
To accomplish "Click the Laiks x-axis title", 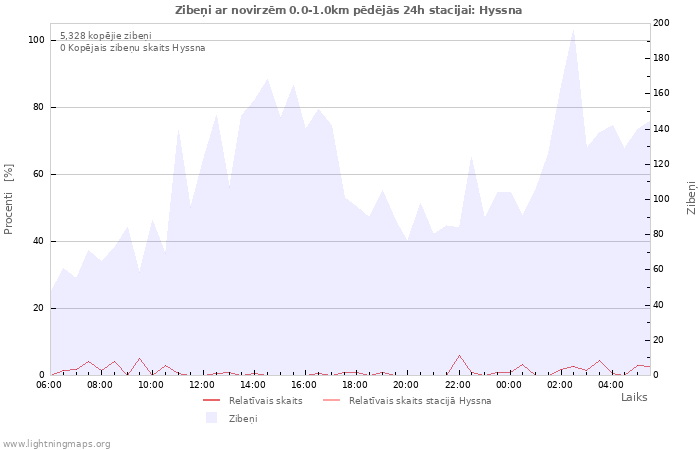I will click(x=634, y=397).
